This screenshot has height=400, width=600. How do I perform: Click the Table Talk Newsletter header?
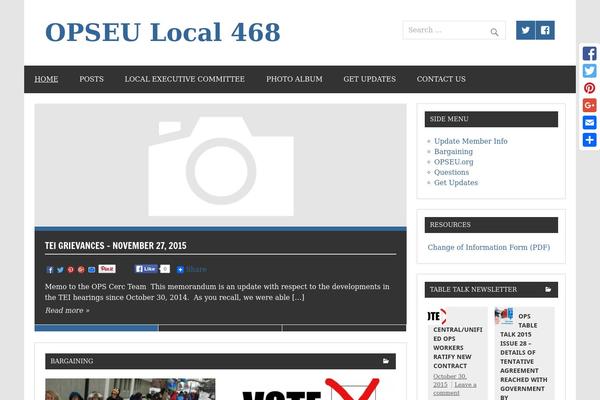tap(491, 290)
